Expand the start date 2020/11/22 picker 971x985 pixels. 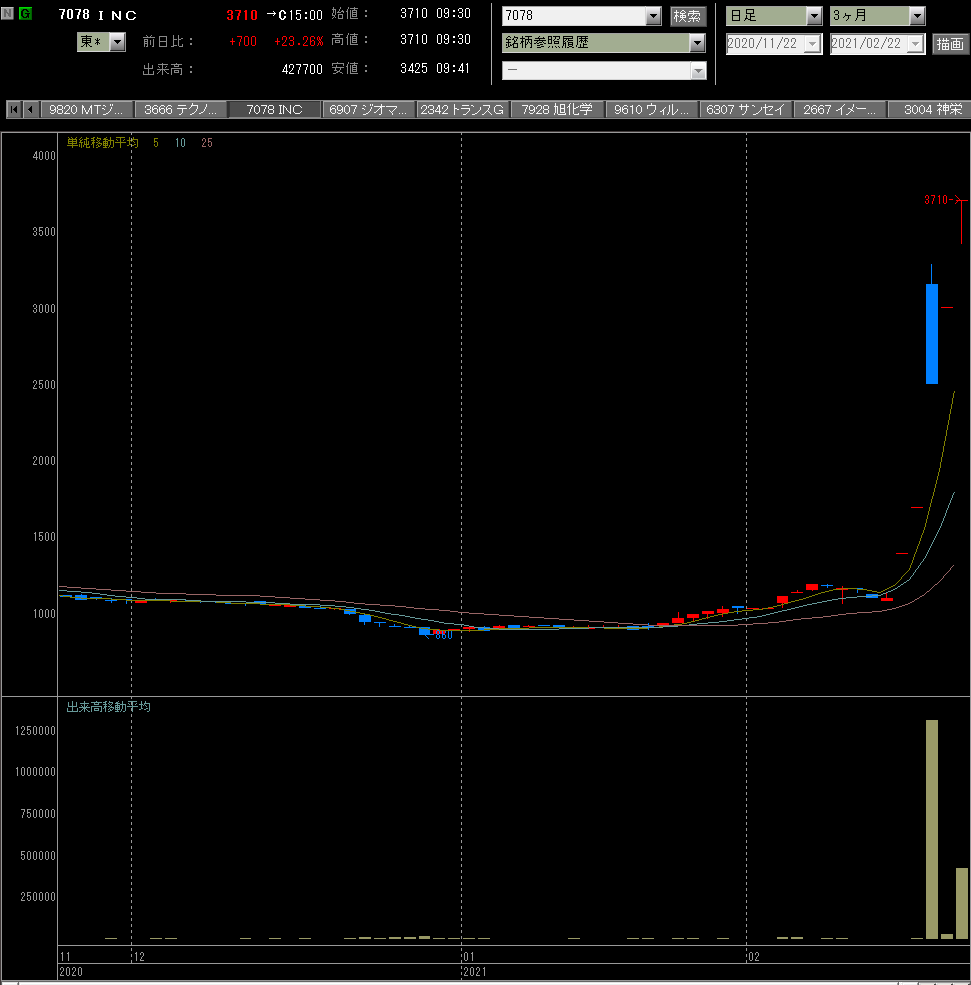coord(813,44)
